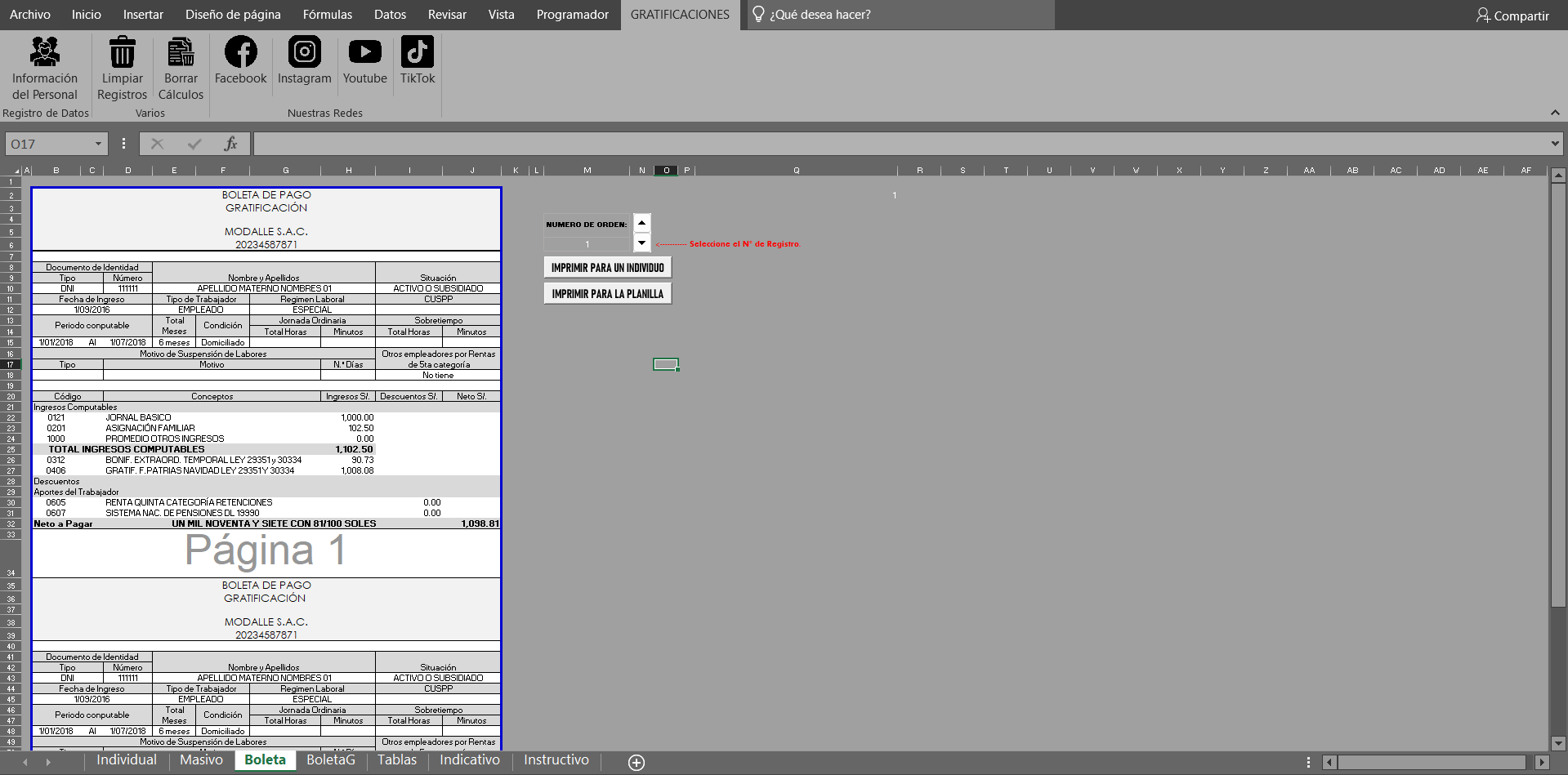
Task: Open the Fórmulas ribbon tab
Action: (x=327, y=15)
